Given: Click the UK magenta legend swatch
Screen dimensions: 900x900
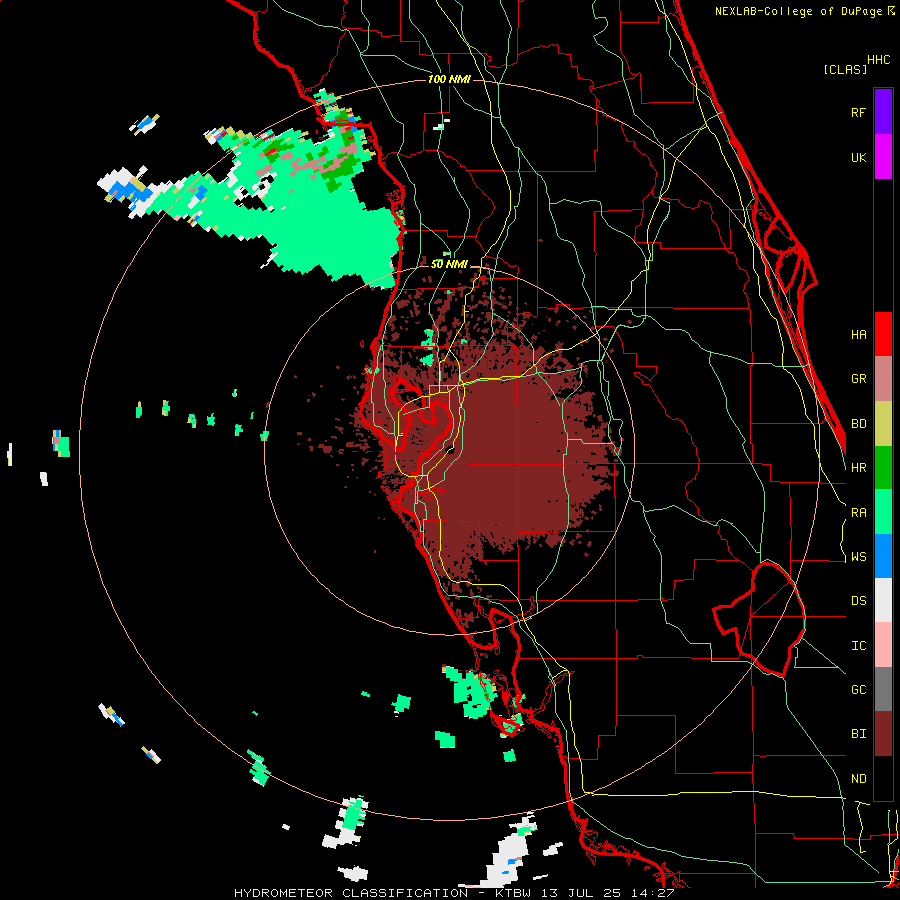Looking at the screenshot, I should pos(883,157).
